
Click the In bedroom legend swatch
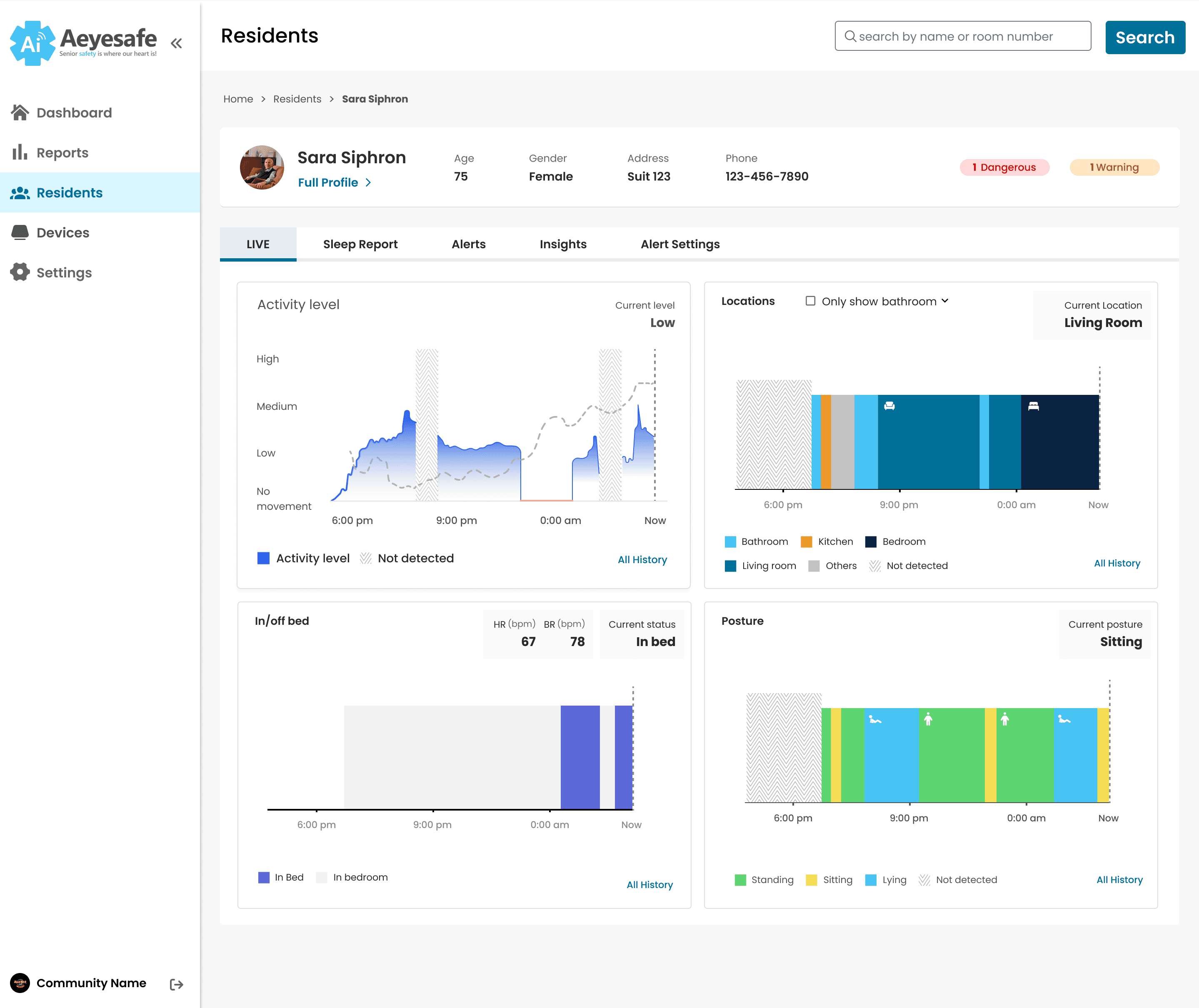(322, 877)
